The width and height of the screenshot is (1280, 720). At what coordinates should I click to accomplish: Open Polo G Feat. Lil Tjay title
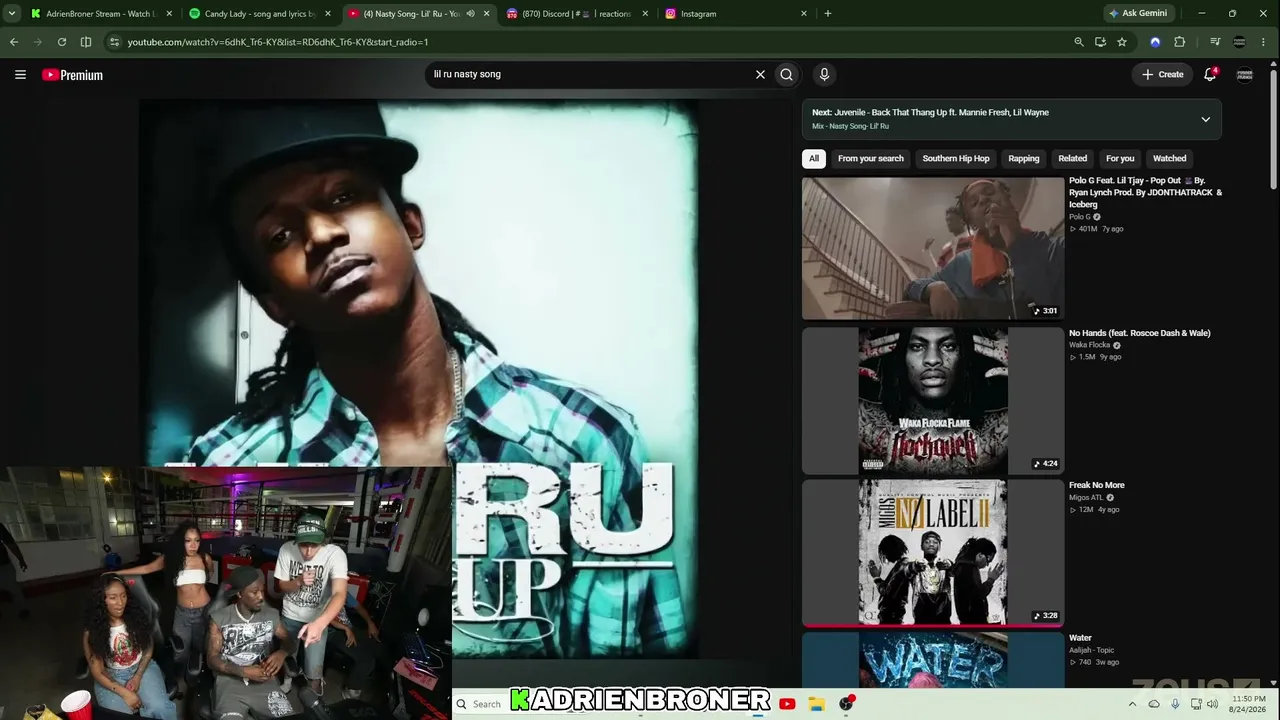[1145, 192]
